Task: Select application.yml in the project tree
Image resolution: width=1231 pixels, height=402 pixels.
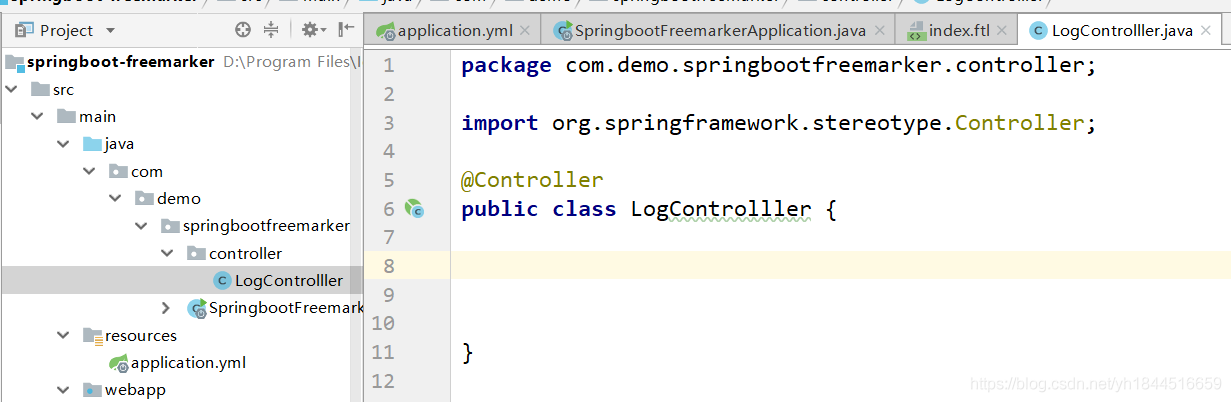Action: tap(188, 363)
